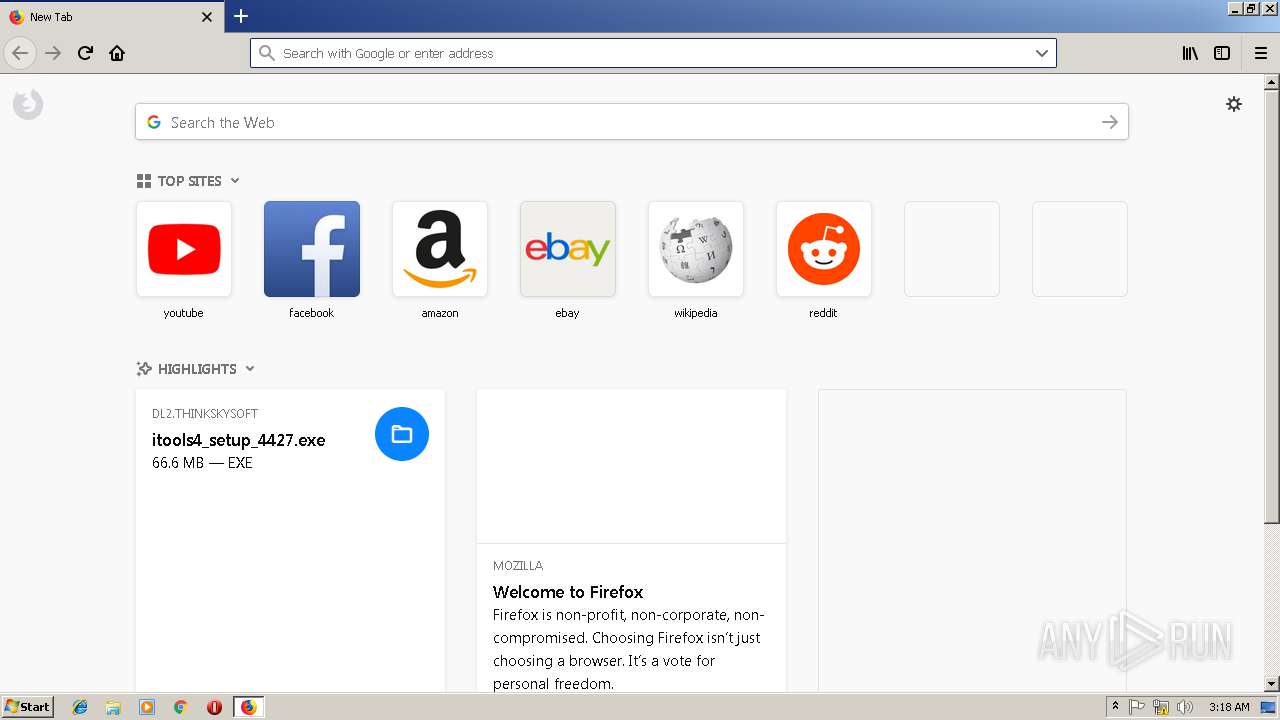Open the Firefox home page
1280x720 pixels.
tap(117, 53)
